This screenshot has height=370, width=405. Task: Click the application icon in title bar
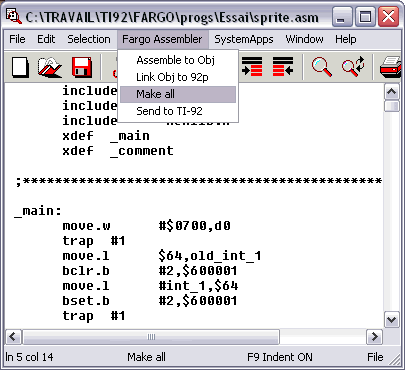(x=14, y=17)
